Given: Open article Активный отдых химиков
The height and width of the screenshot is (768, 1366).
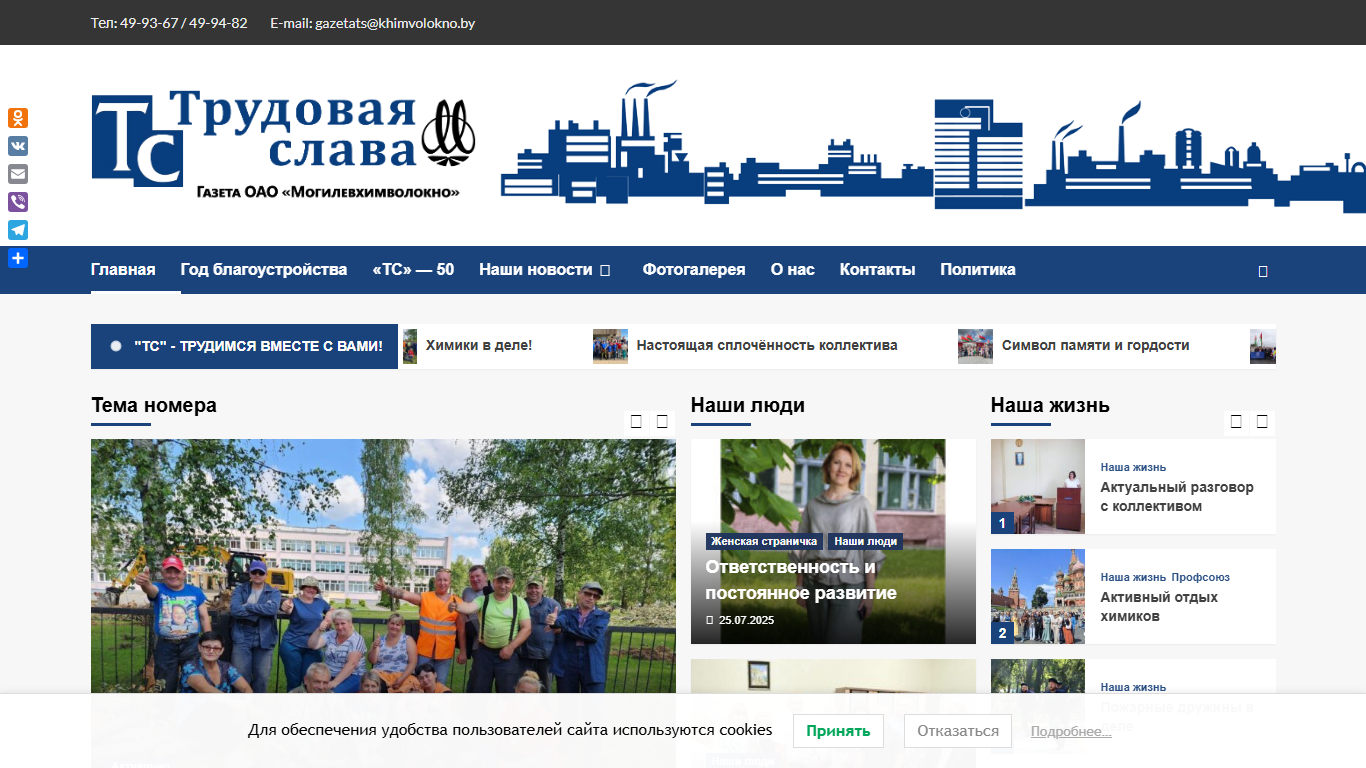Looking at the screenshot, I should point(1159,606).
